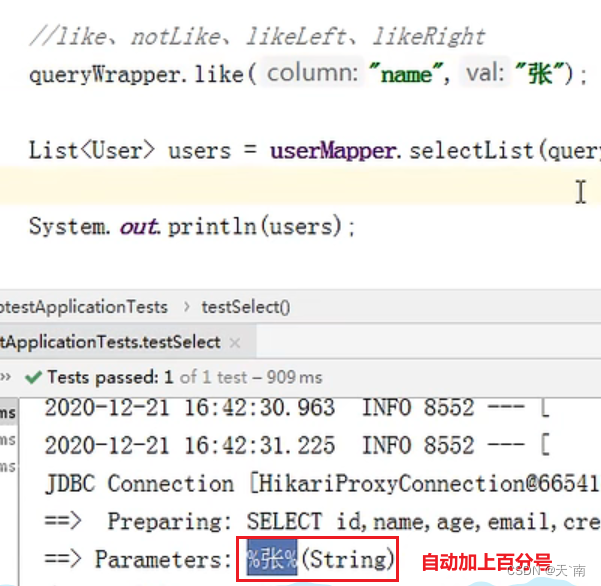Screen dimensions: 601x586
Task: Select testApplicationTests breadcrumb item
Action: click(x=84, y=307)
